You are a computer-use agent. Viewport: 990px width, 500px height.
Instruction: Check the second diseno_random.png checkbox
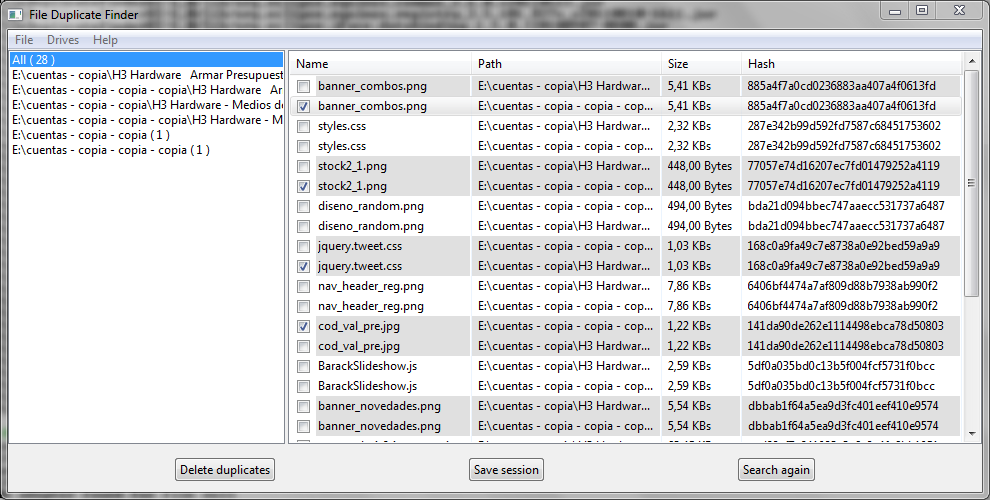(304, 226)
